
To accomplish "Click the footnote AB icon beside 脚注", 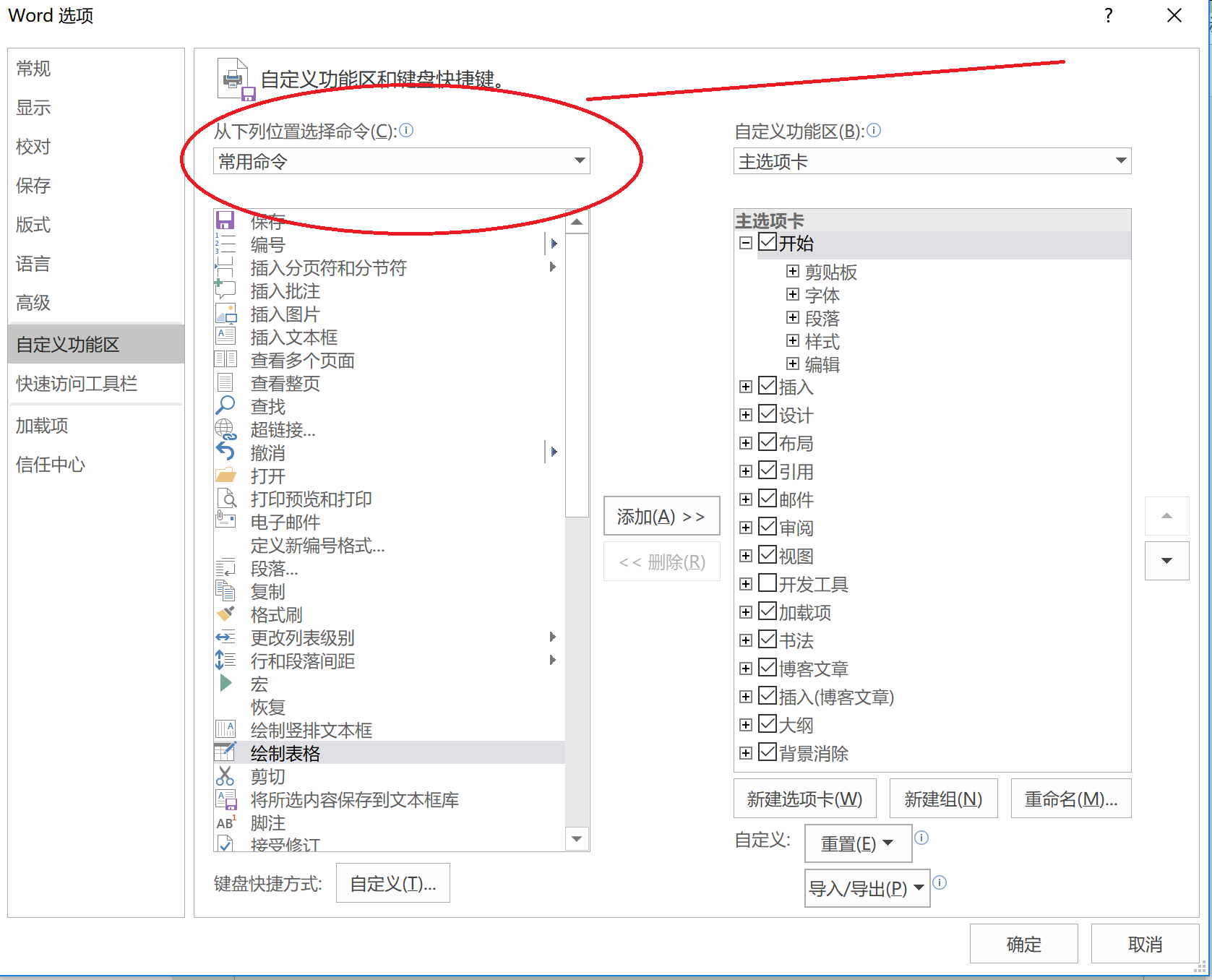I will 225,822.
